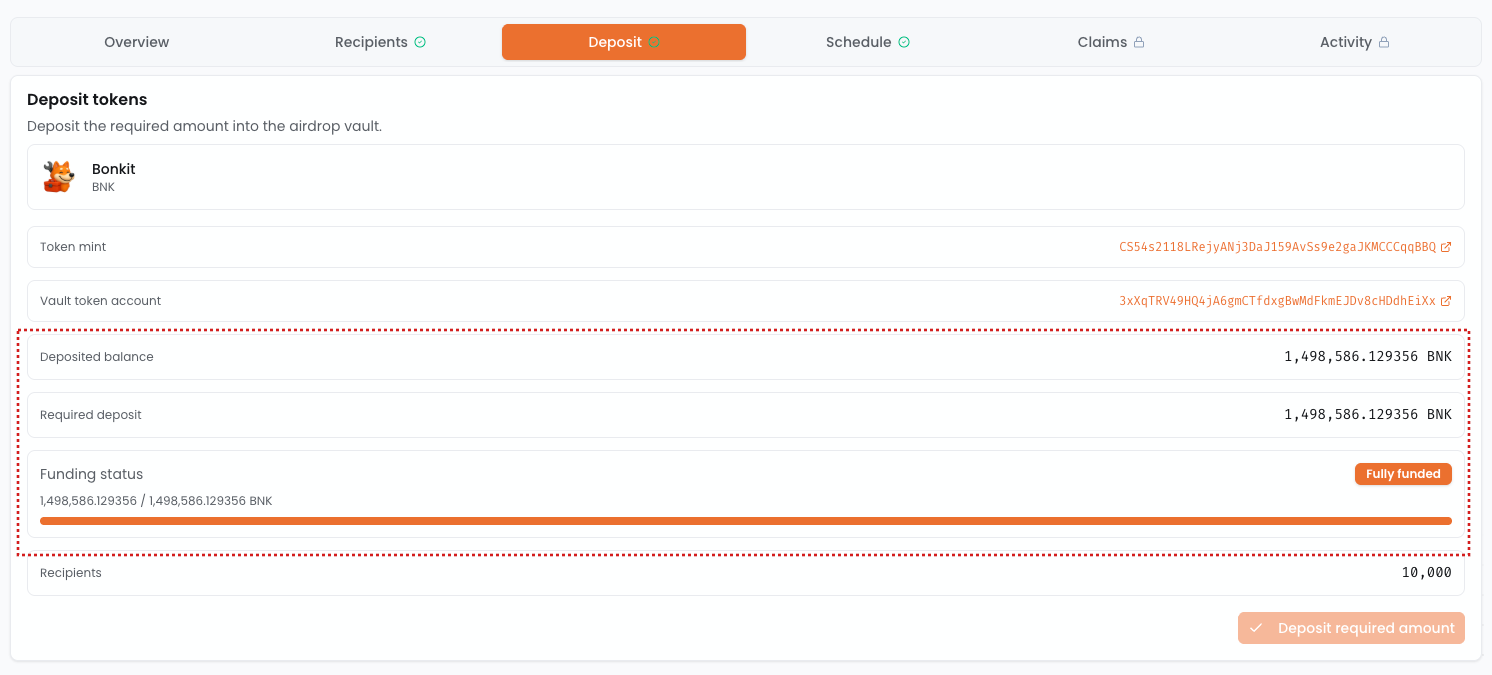Image resolution: width=1492 pixels, height=675 pixels.
Task: Click the check icon on the Deposit tab
Action: point(654,42)
